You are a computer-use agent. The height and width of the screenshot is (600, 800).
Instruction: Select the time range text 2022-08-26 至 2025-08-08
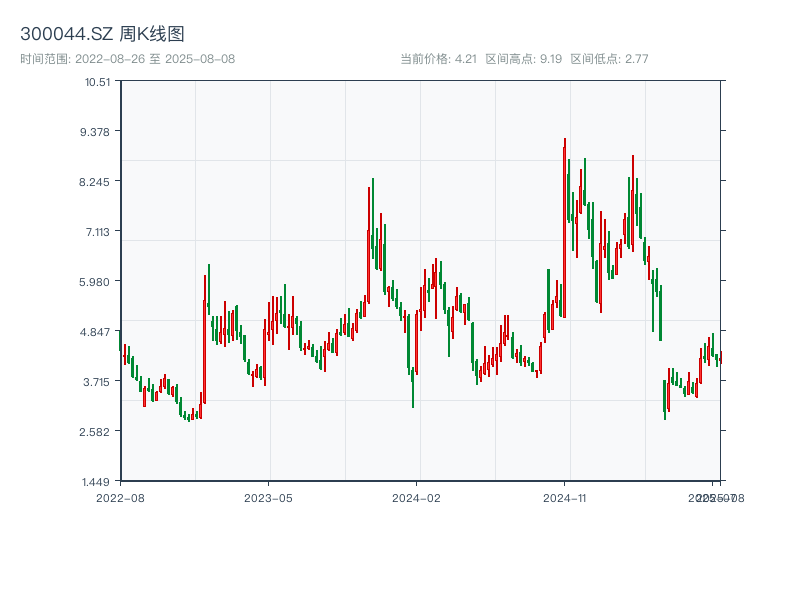click(x=155, y=59)
